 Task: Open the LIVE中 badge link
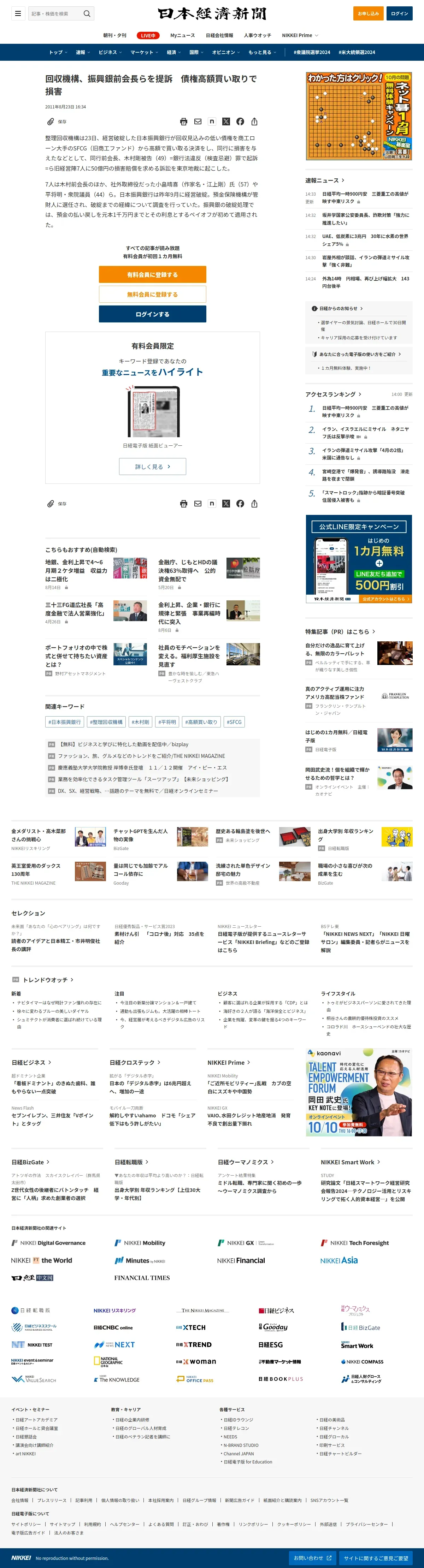(x=148, y=35)
